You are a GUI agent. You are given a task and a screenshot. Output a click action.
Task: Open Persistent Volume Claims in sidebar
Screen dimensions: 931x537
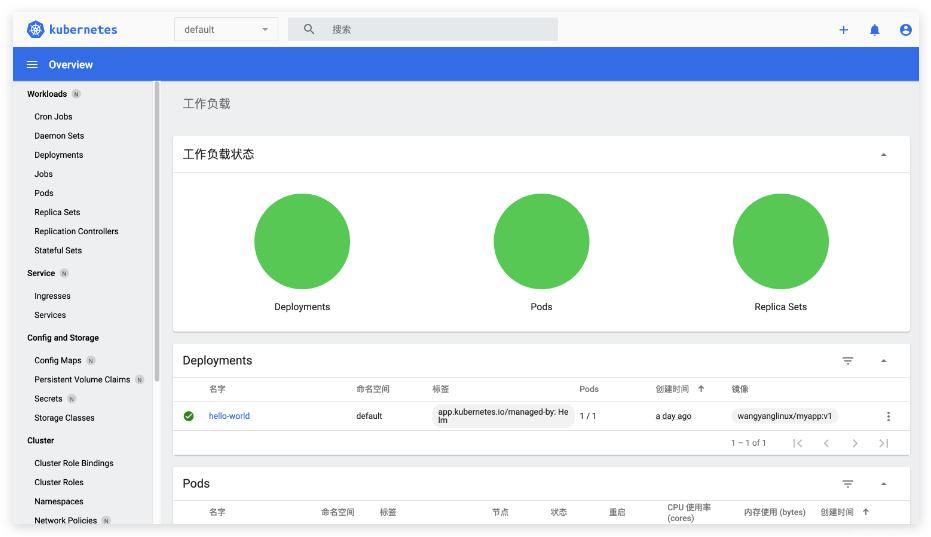click(82, 379)
